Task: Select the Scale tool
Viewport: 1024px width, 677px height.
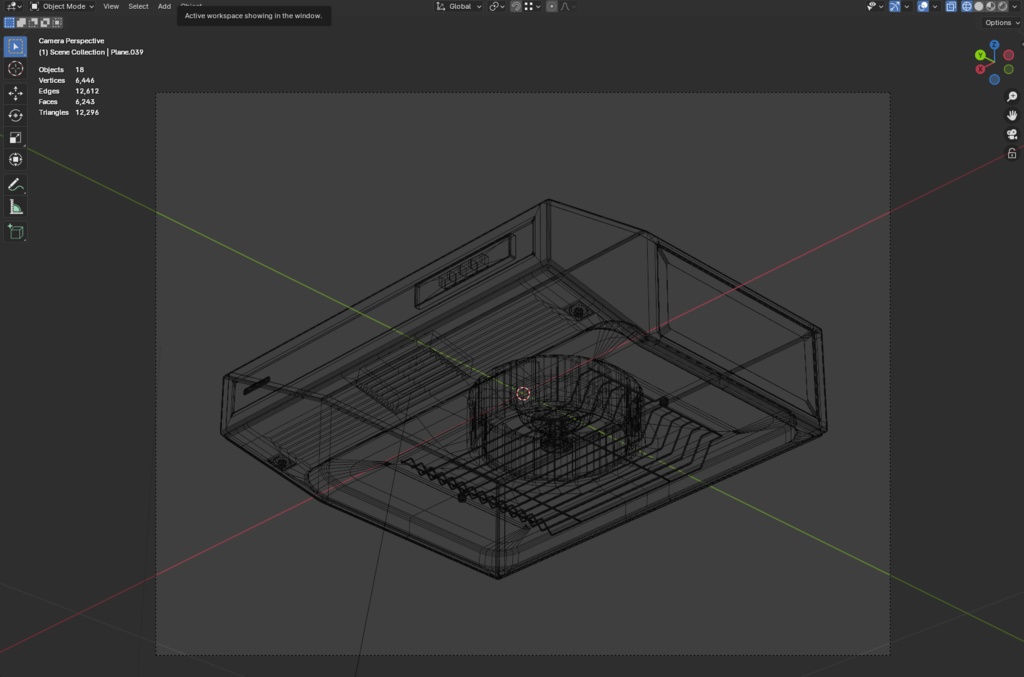Action: tap(16, 138)
